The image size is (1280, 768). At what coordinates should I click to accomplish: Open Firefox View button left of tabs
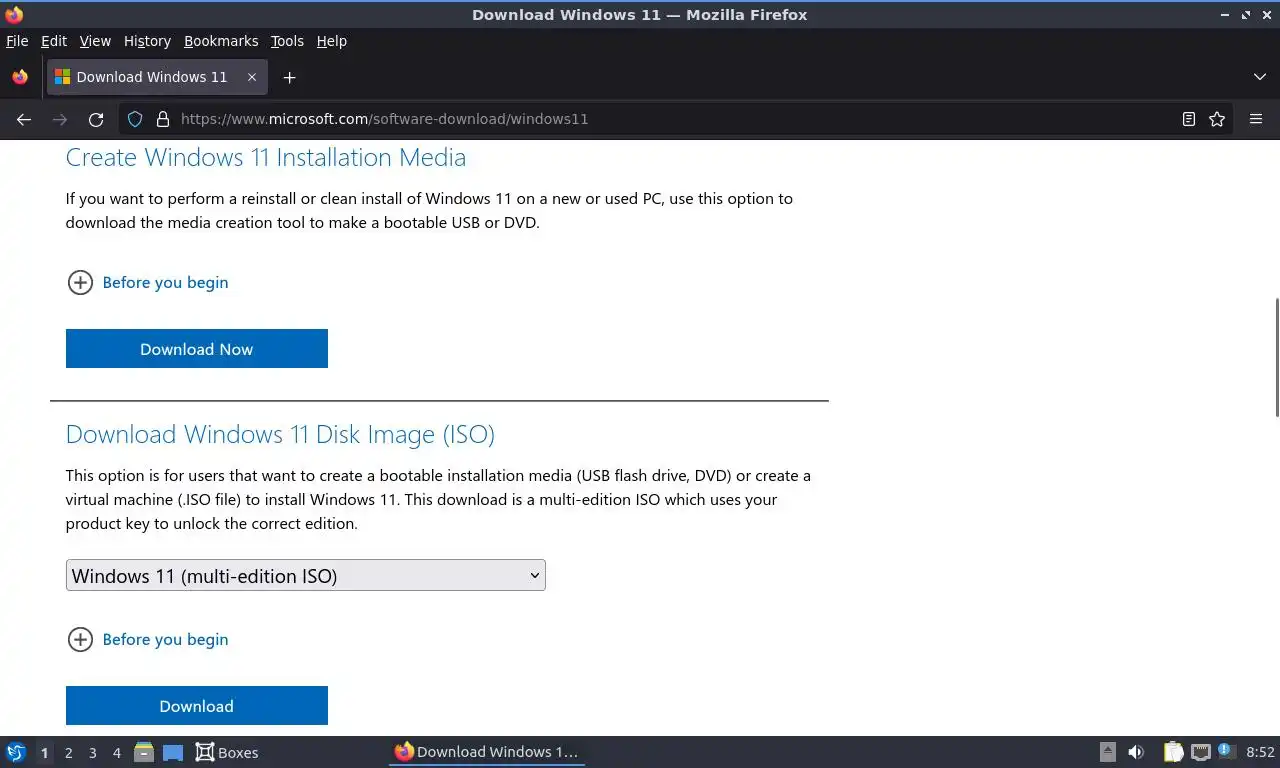[x=20, y=77]
